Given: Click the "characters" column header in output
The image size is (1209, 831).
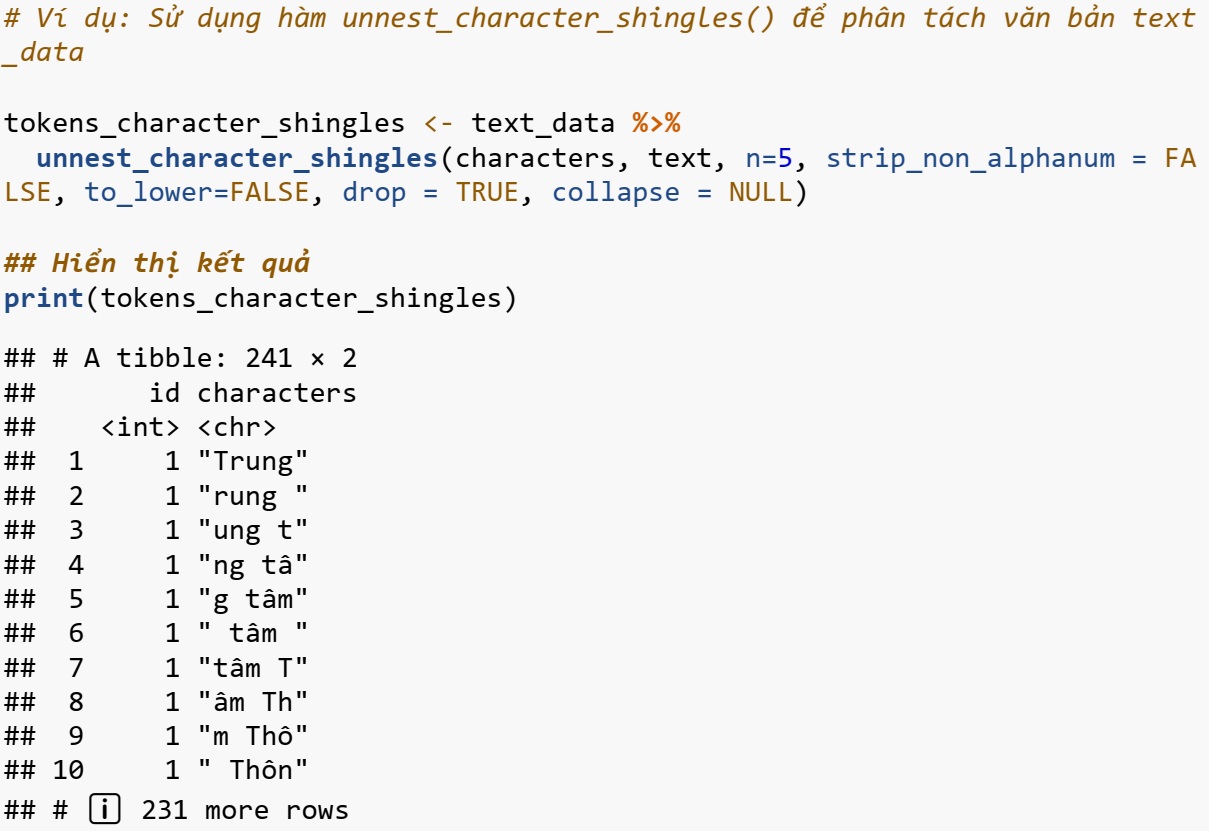Looking at the screenshot, I should [x=277, y=392].
